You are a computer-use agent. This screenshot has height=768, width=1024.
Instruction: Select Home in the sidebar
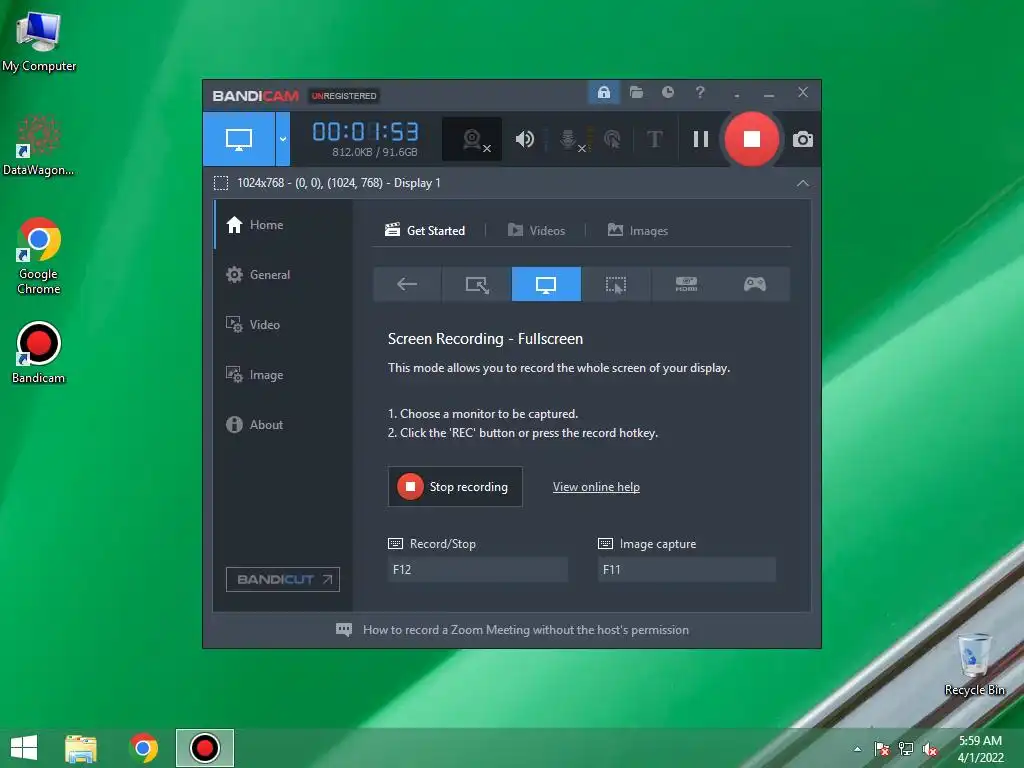pos(283,225)
